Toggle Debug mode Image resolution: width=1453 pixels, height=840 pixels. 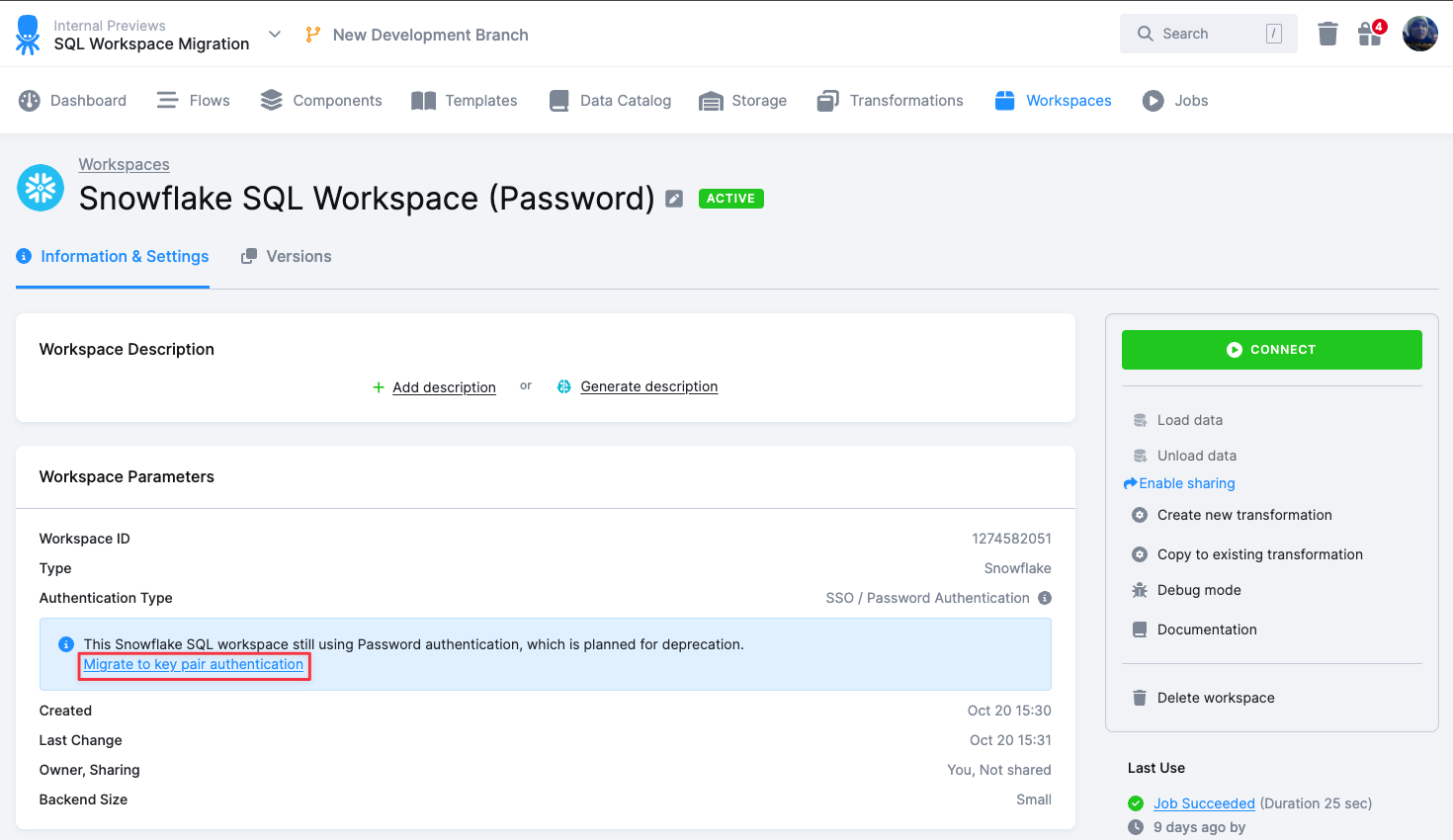[1198, 590]
